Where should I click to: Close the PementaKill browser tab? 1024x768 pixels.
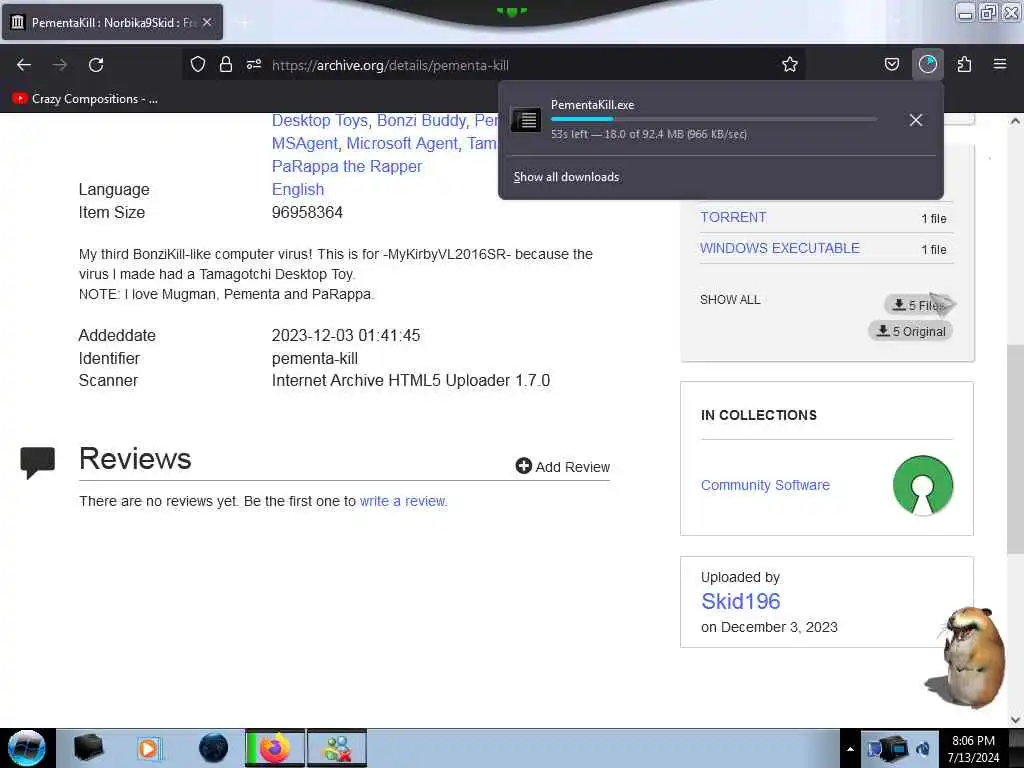[207, 22]
